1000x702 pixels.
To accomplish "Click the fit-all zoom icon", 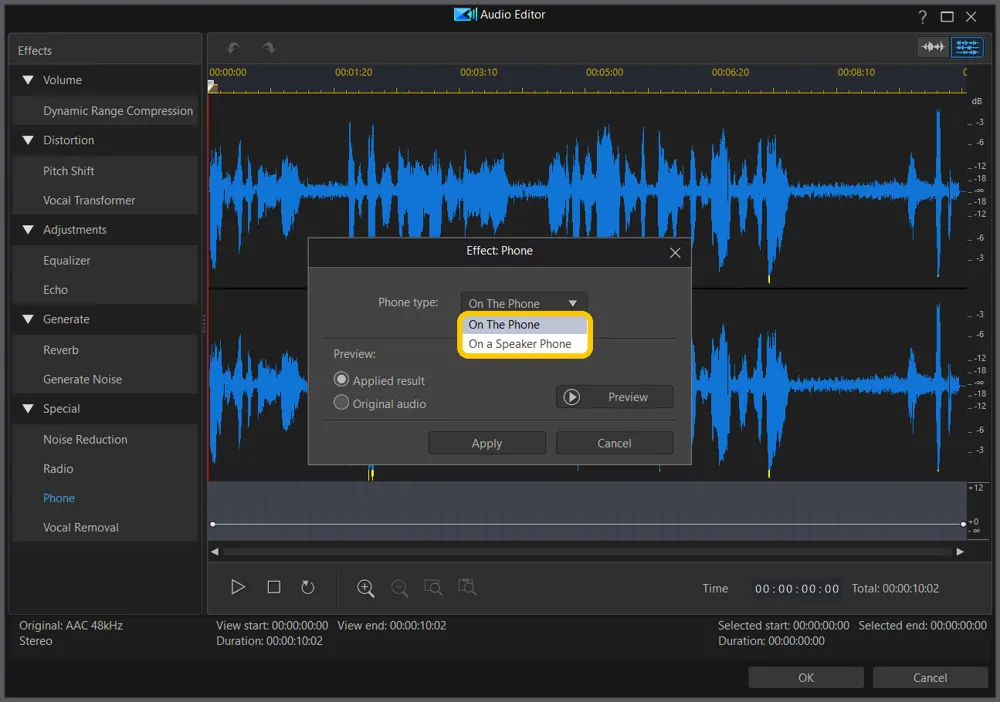I will coord(467,587).
